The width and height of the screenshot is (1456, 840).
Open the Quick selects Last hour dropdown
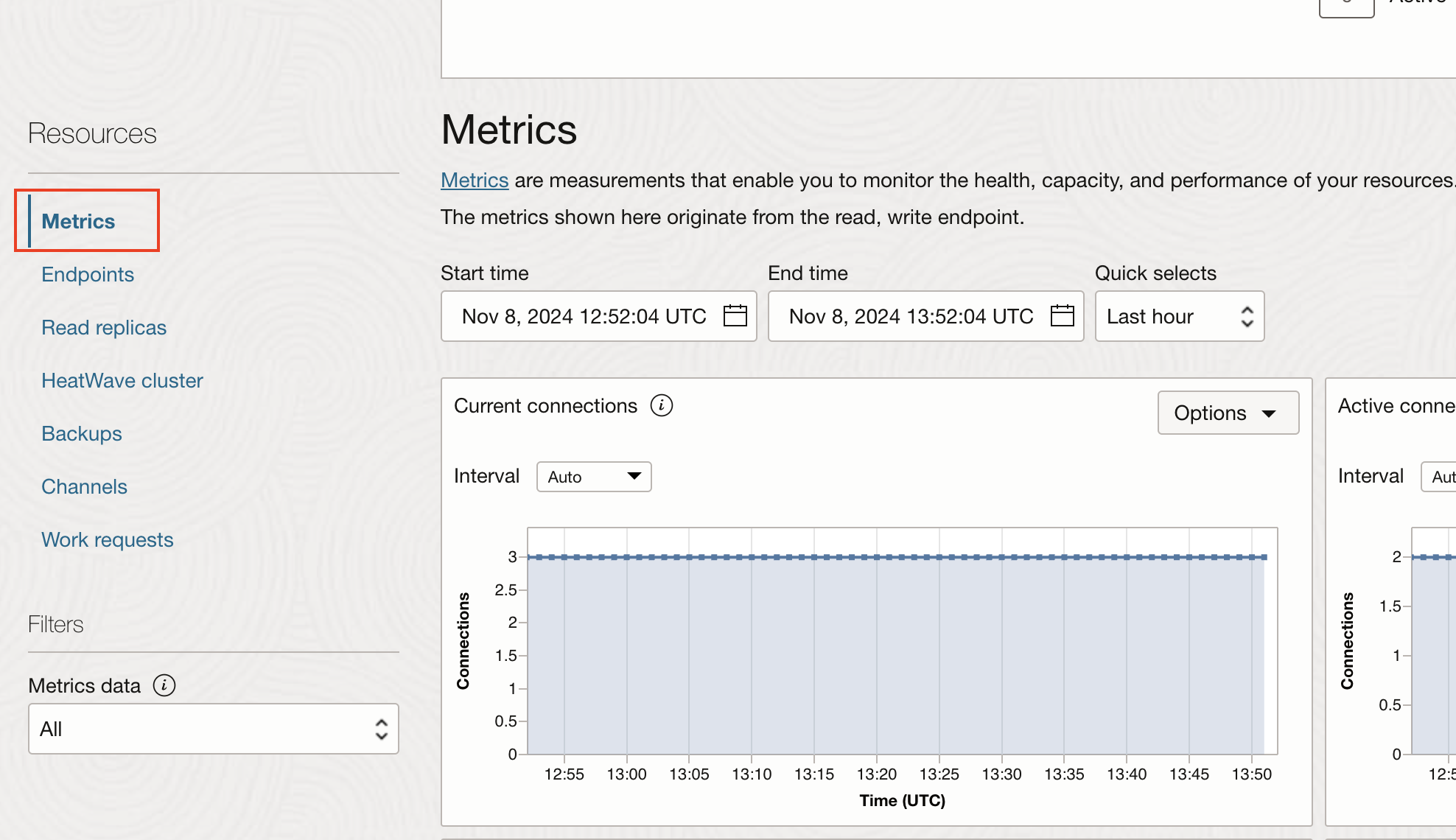coord(1179,316)
